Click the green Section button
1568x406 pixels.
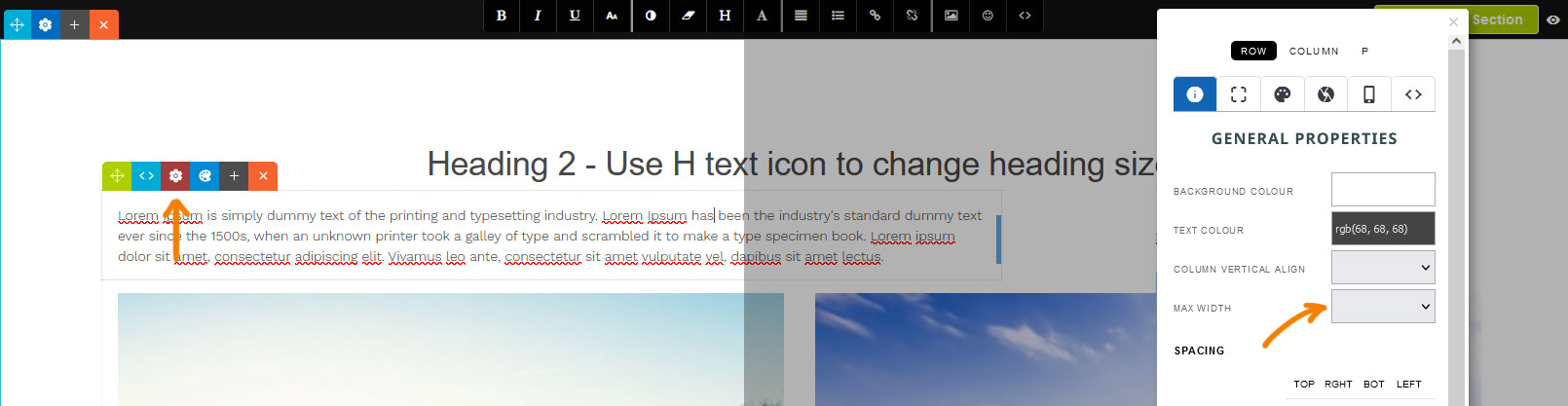(x=1497, y=19)
